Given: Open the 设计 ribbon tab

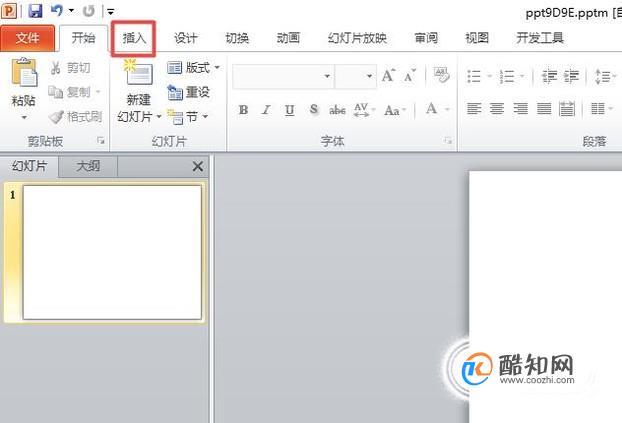Looking at the screenshot, I should point(185,38).
